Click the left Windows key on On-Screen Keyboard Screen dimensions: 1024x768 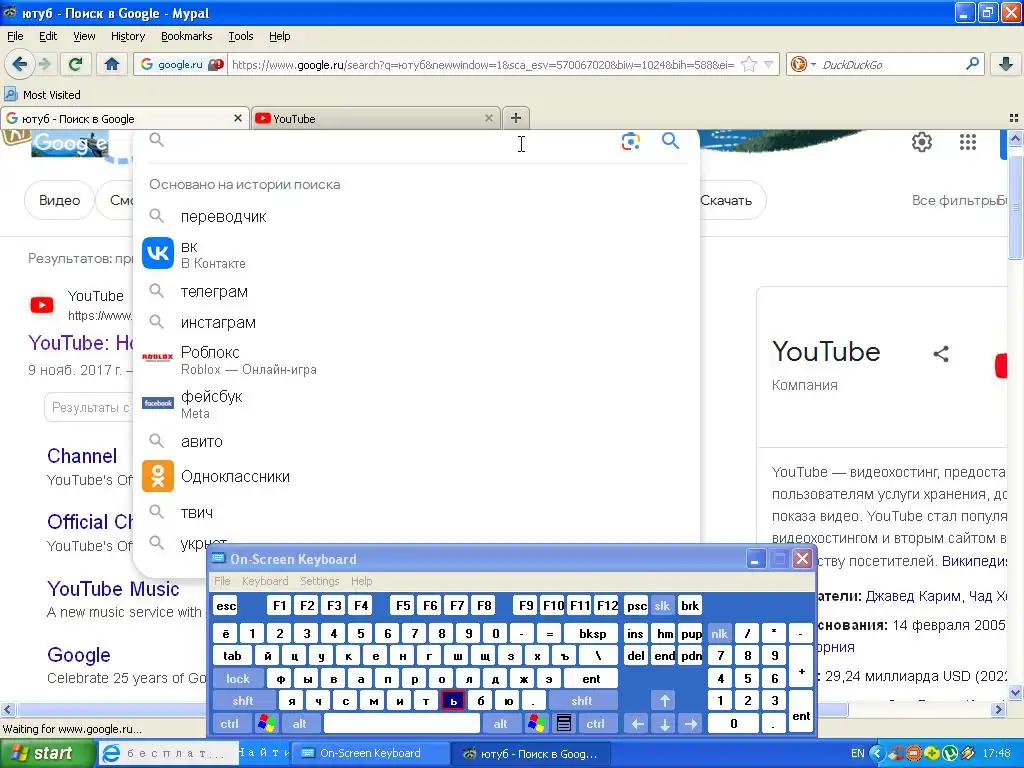(x=266, y=724)
